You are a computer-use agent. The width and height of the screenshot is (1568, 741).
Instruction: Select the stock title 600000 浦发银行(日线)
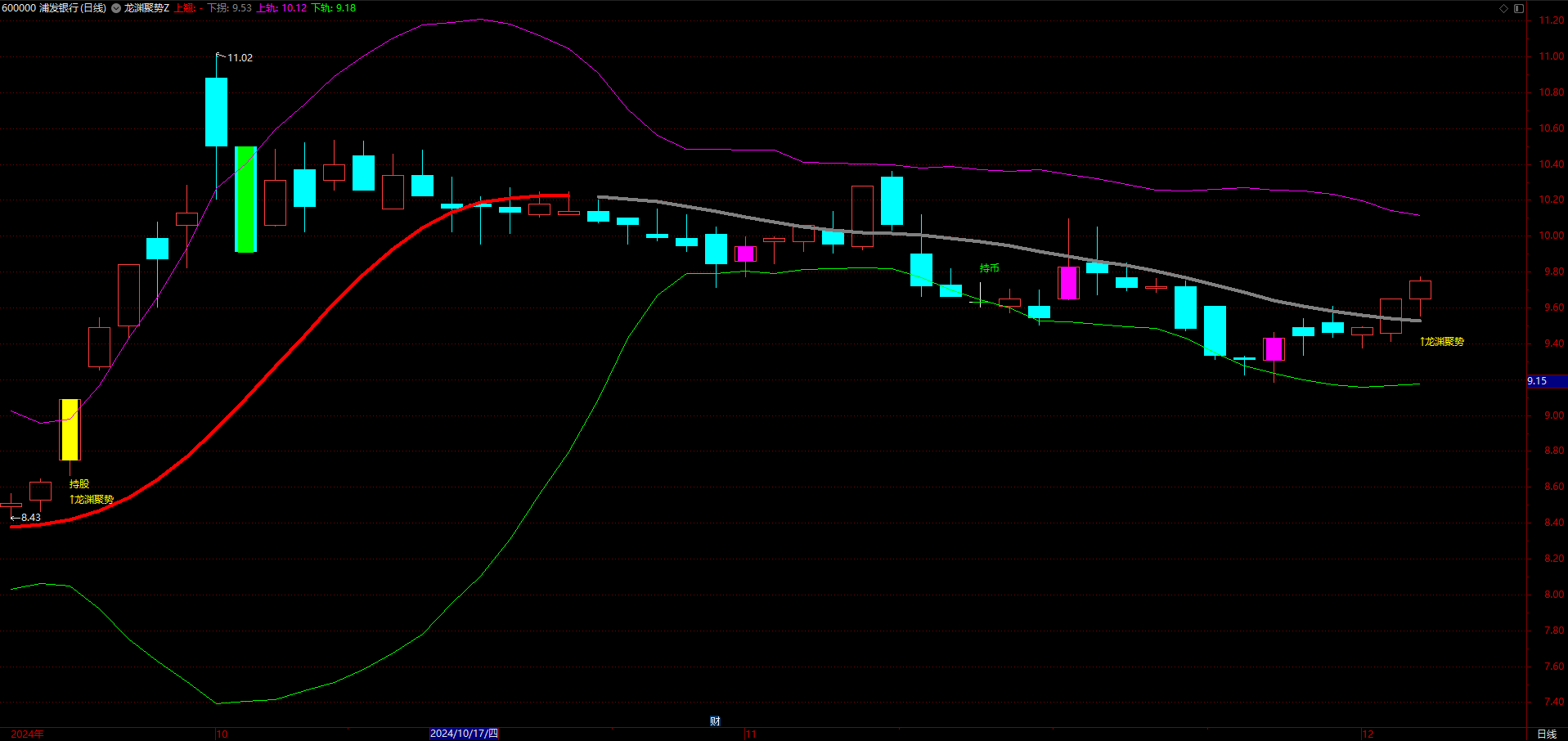coord(54,8)
